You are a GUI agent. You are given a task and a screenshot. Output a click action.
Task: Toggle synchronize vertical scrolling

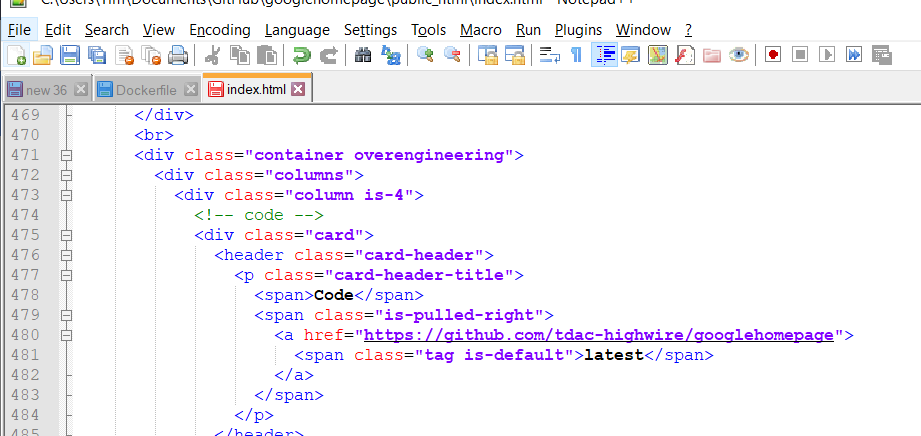(x=488, y=55)
